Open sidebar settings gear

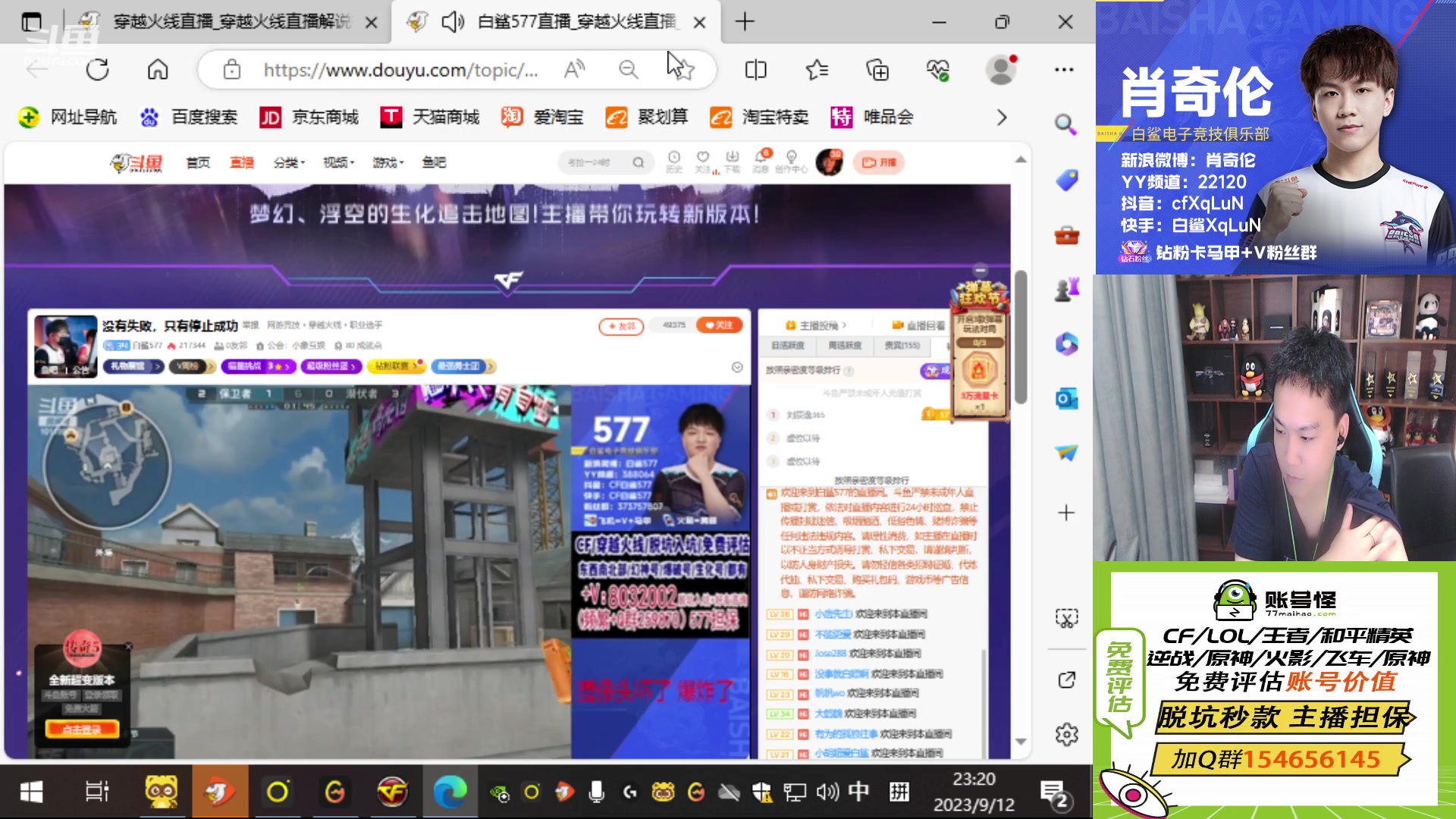click(x=1066, y=734)
